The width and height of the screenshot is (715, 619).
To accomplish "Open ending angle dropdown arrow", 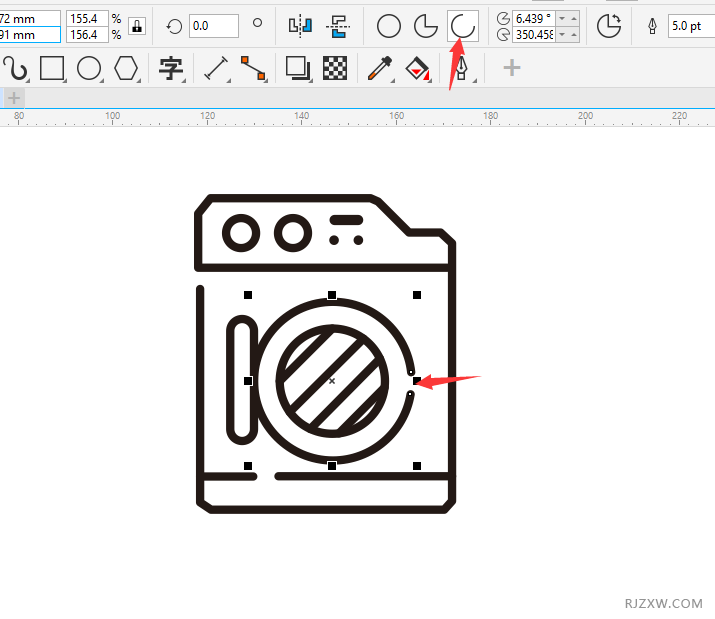I will (562, 35).
